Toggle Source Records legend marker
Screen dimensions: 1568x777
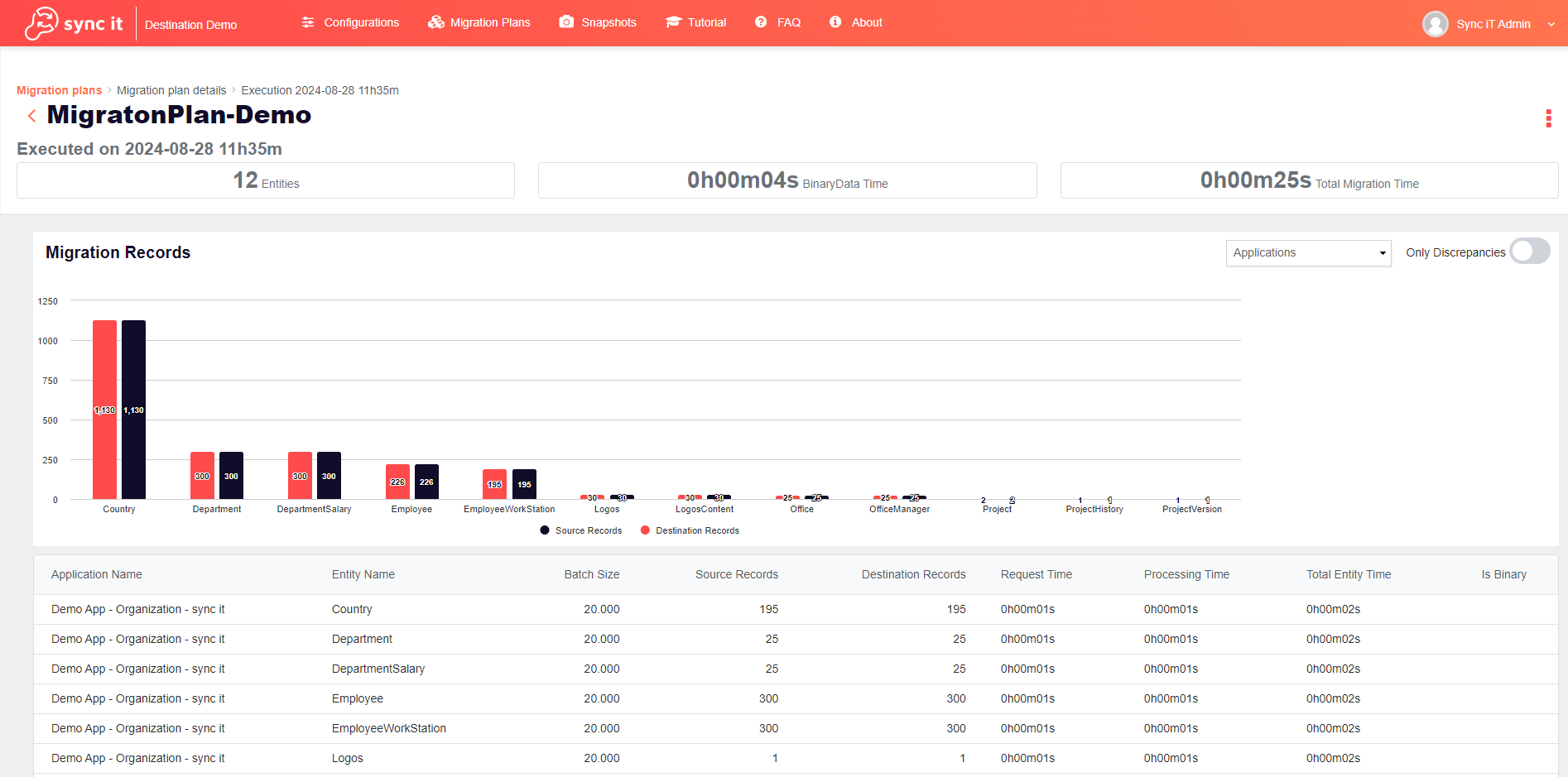(545, 530)
